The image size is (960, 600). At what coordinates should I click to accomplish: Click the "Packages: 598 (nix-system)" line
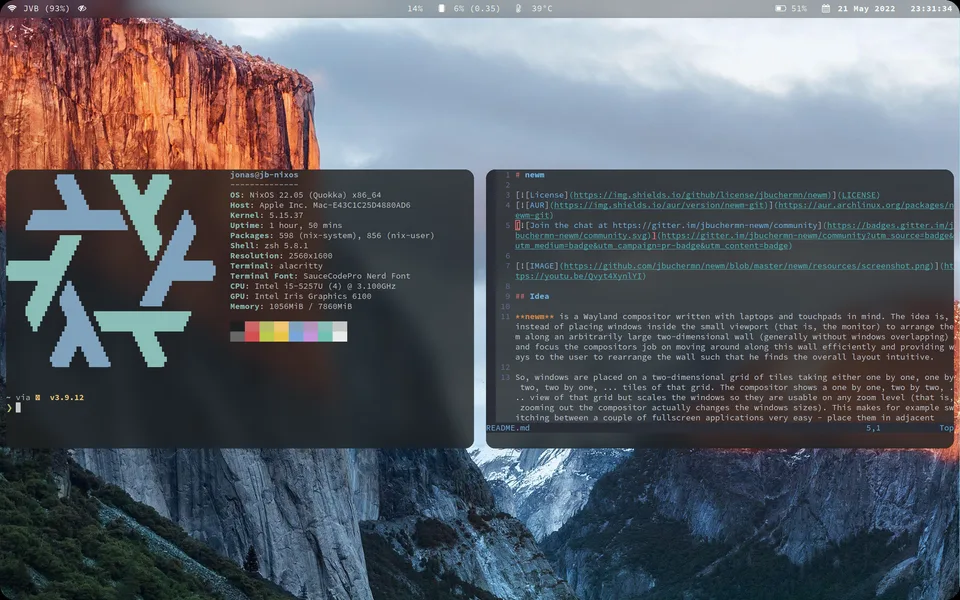tap(332, 236)
